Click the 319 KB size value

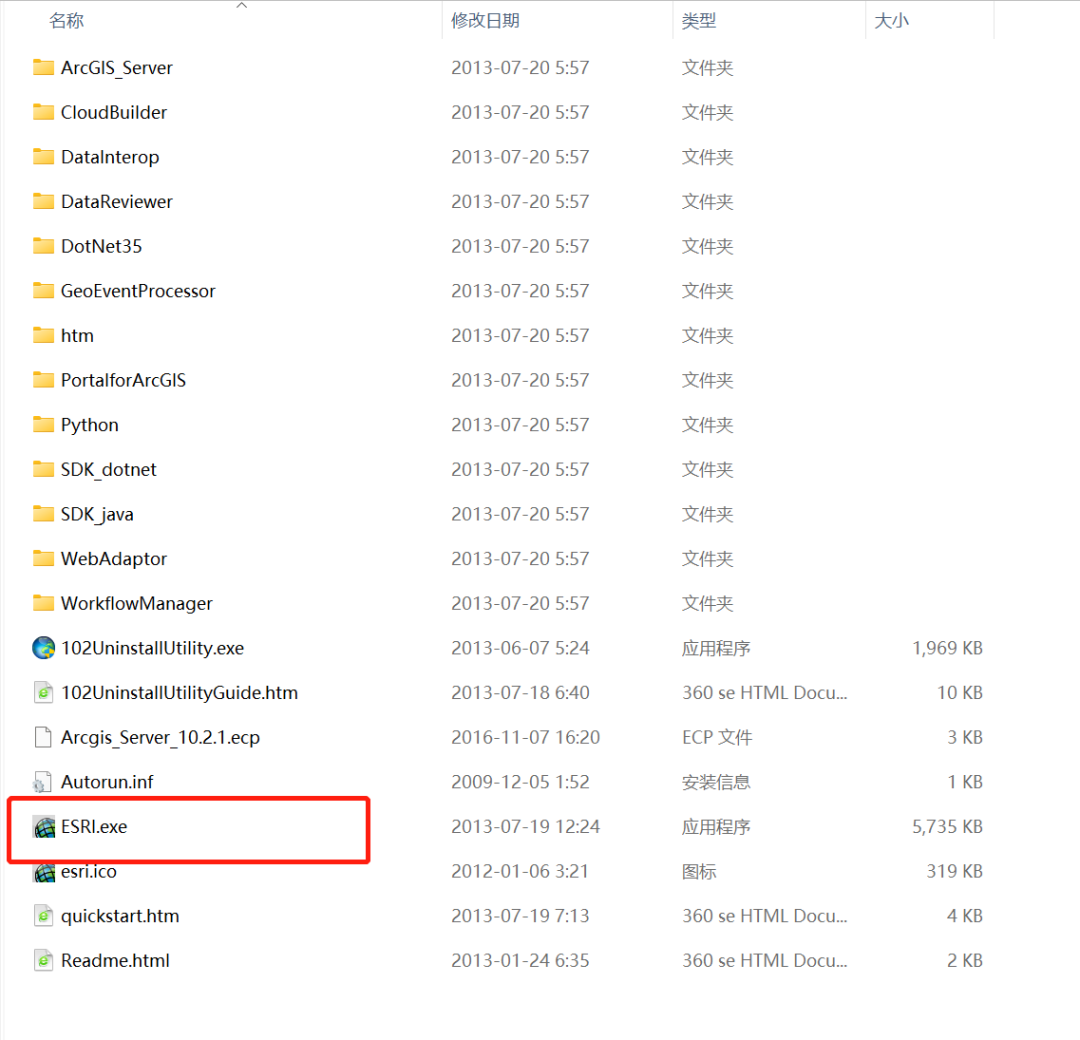click(x=955, y=871)
